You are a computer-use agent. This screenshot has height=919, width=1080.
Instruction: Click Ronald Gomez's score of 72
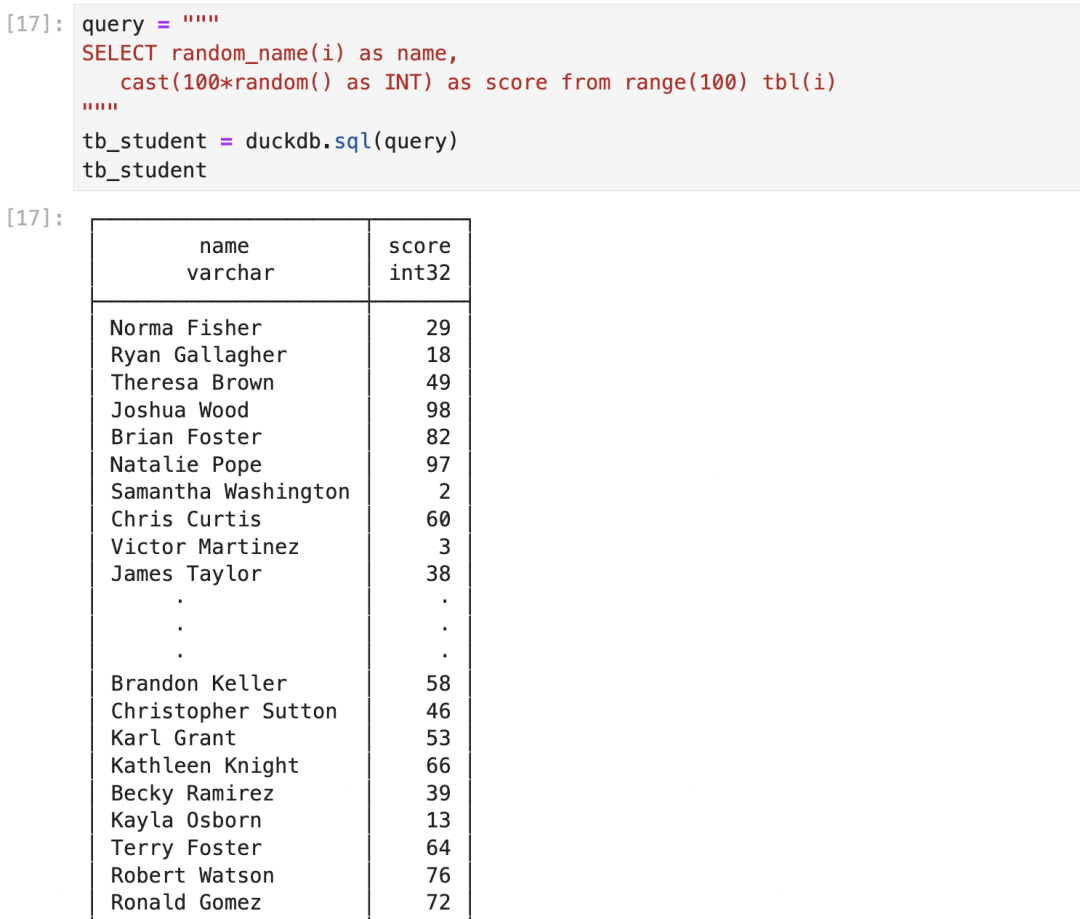tap(438, 902)
